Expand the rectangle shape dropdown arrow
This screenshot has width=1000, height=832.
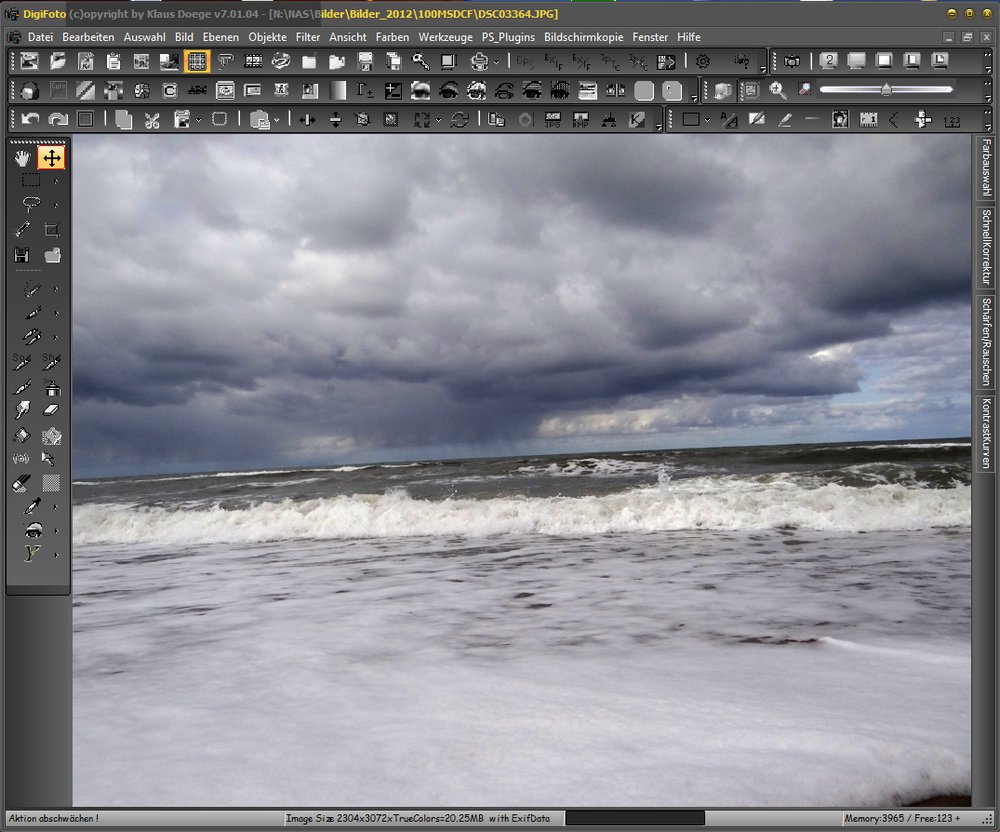[707, 120]
